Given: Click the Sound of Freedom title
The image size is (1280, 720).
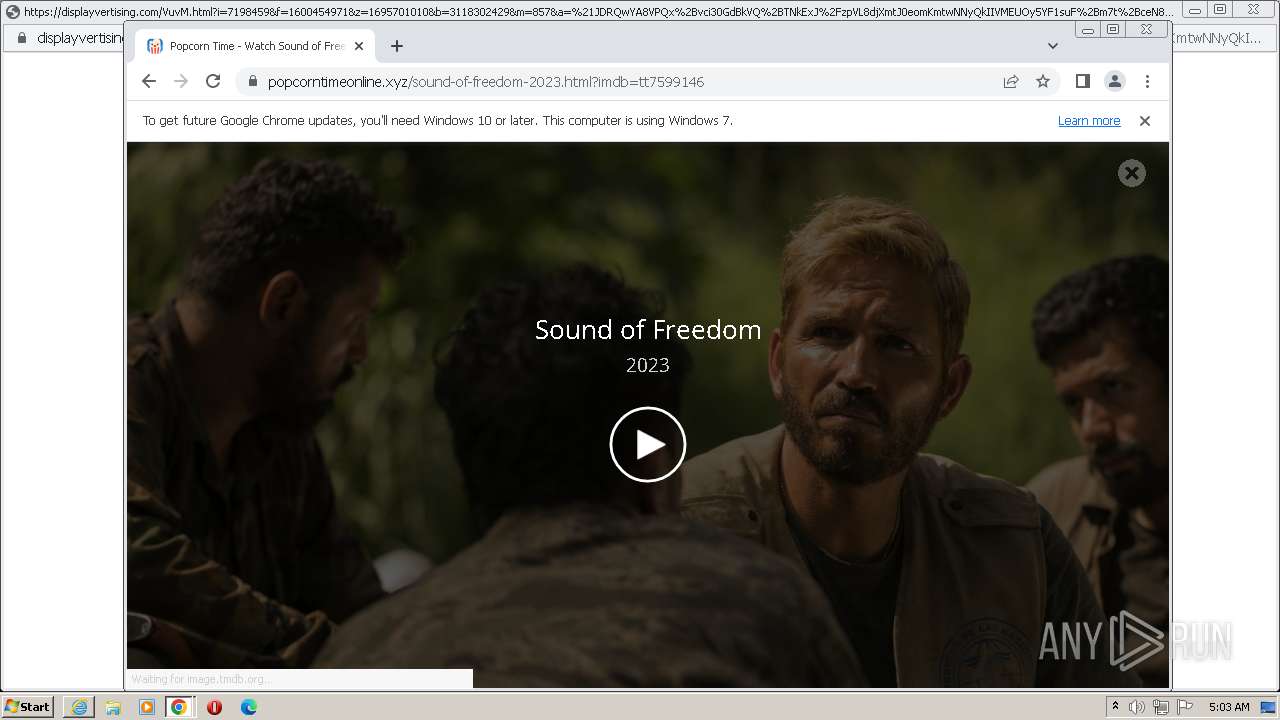Looking at the screenshot, I should (x=648, y=330).
